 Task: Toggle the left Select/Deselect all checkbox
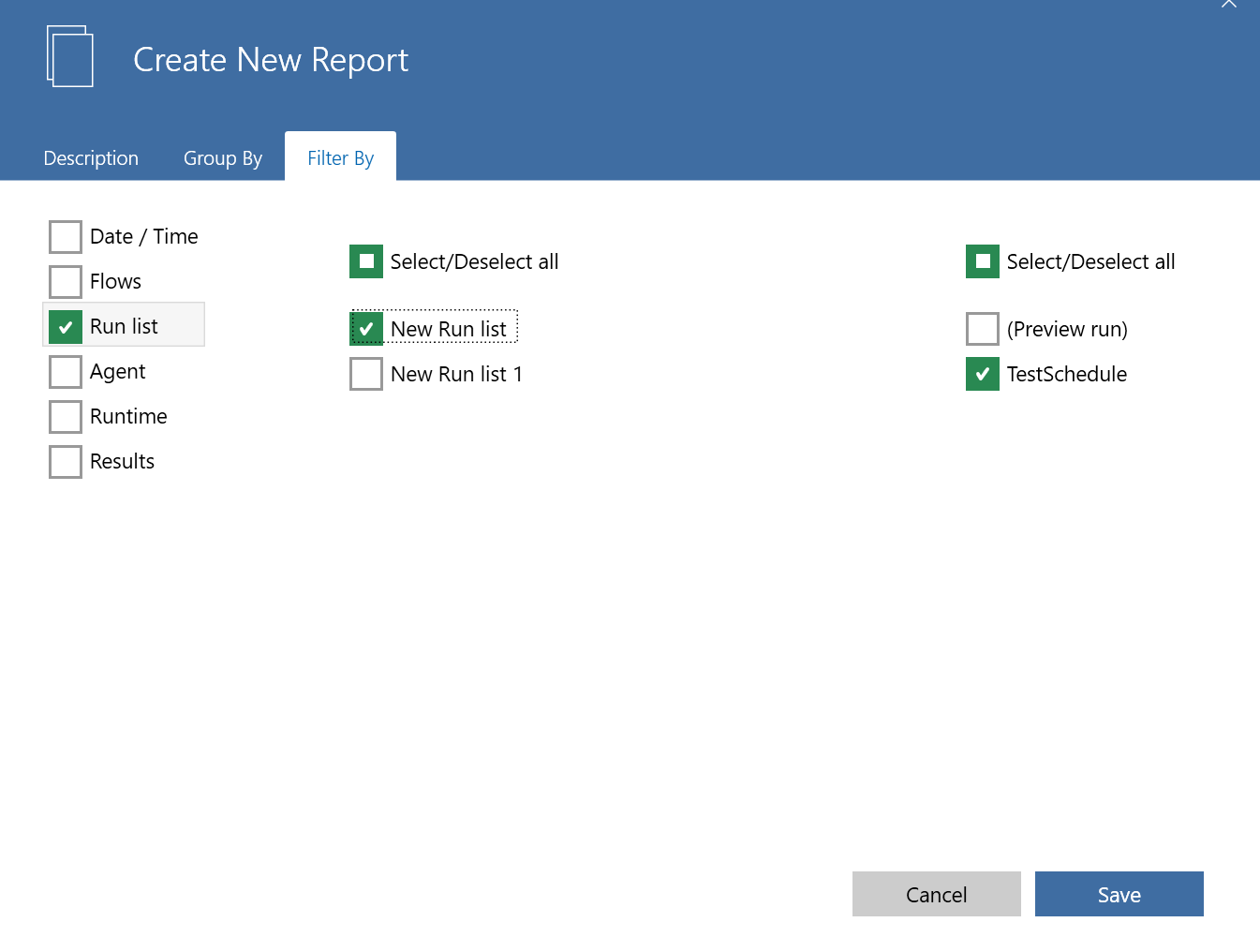point(365,261)
